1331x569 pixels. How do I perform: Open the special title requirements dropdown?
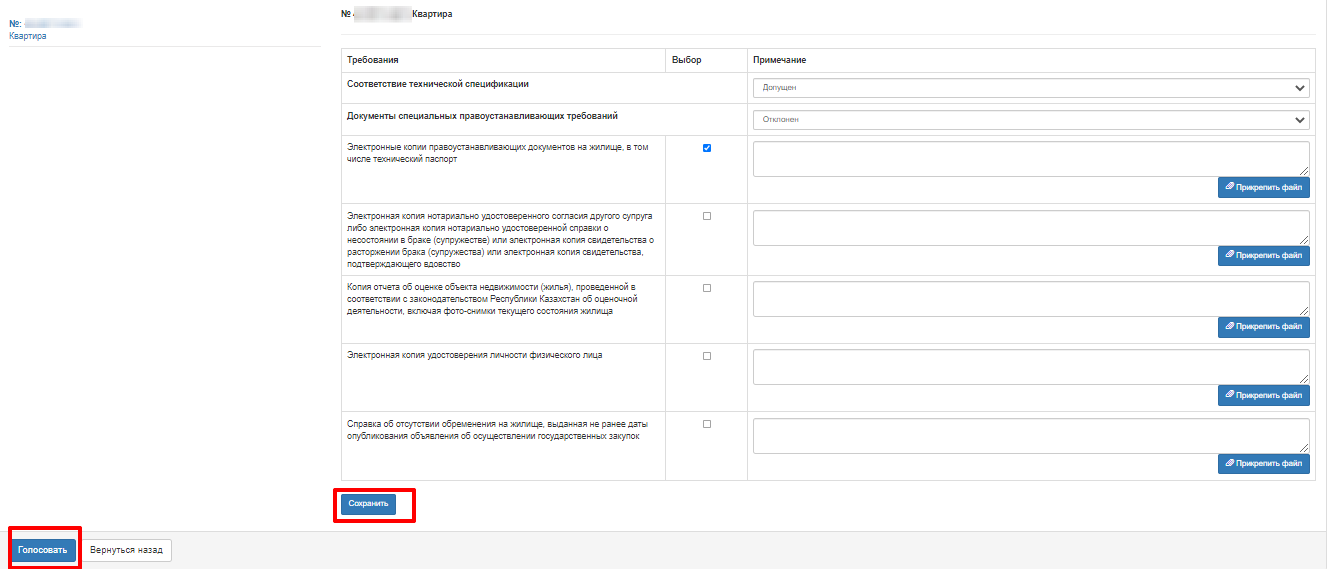[1030, 120]
